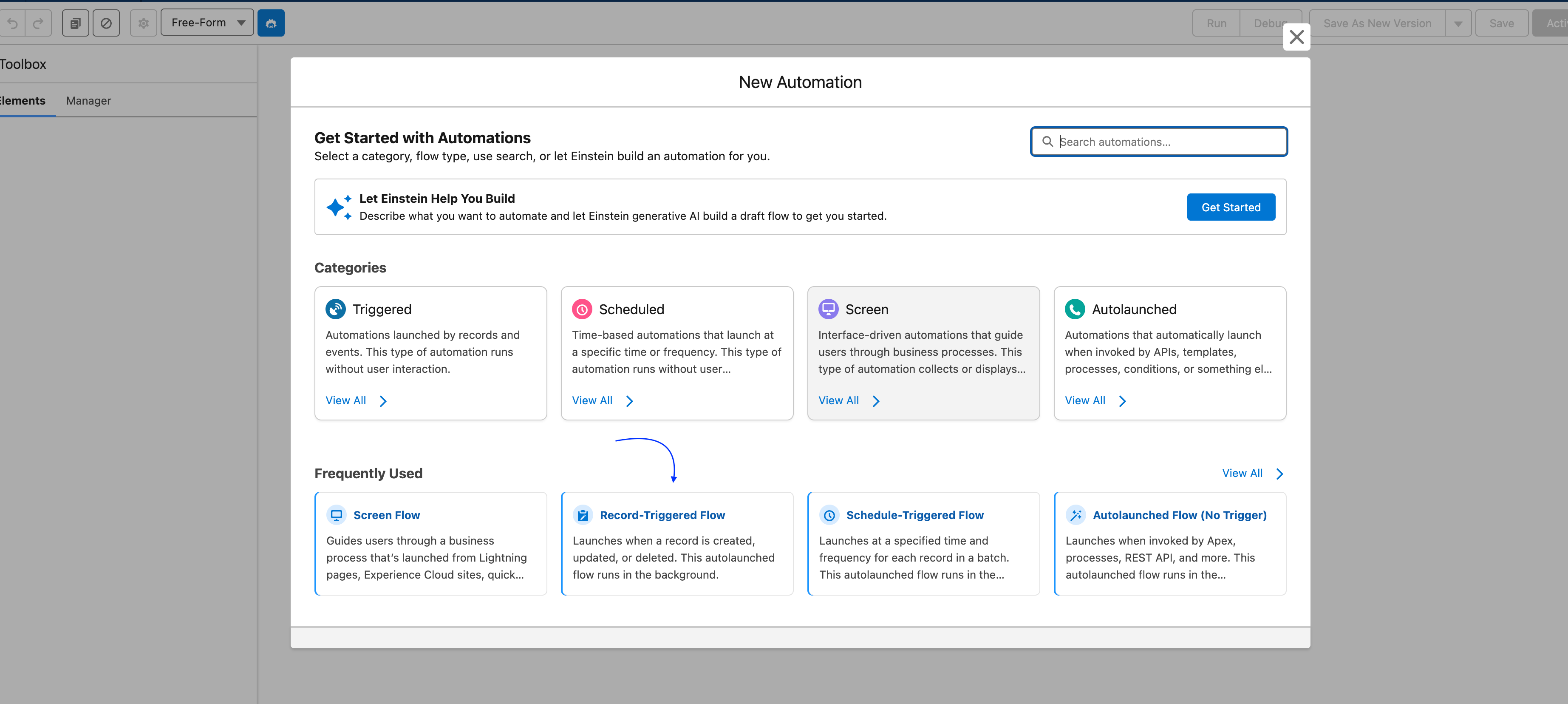Select the Screen Flow title

click(x=387, y=515)
